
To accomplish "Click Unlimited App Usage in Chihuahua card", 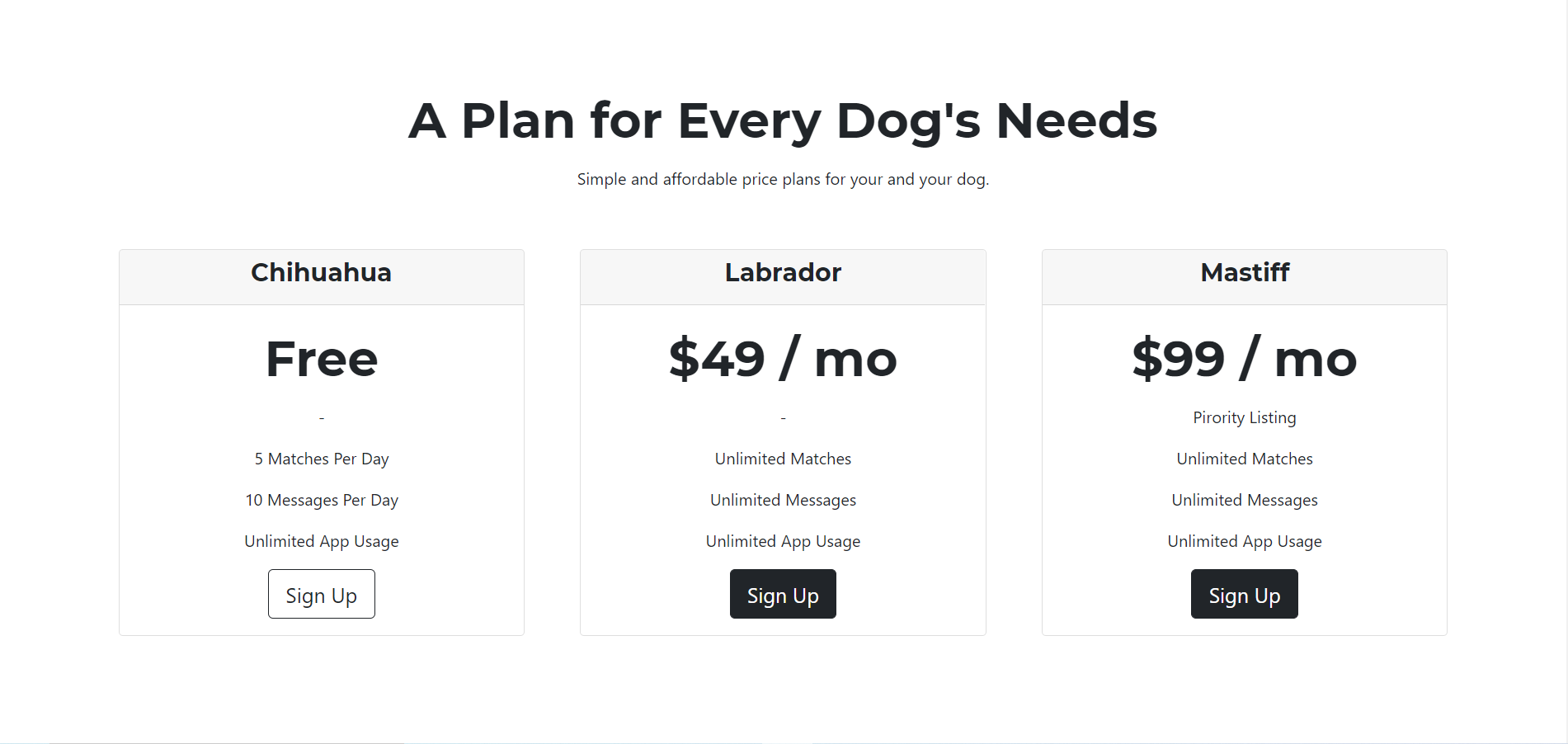I will point(321,541).
